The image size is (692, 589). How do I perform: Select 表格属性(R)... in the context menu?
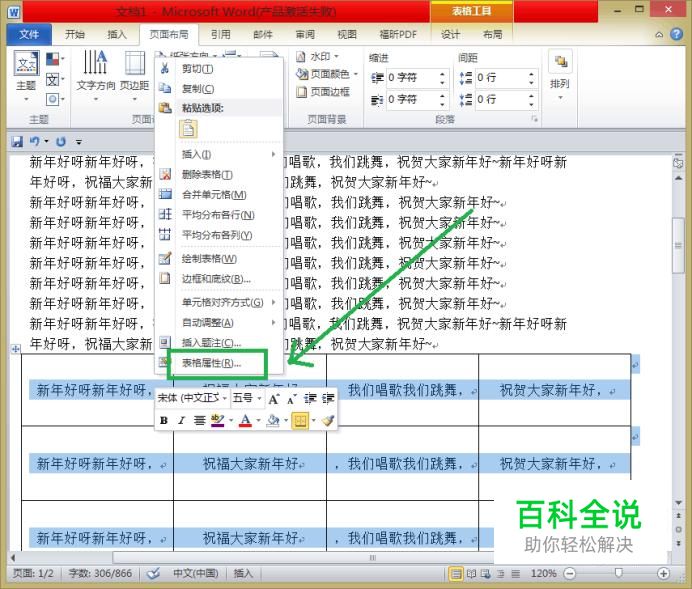pos(211,364)
